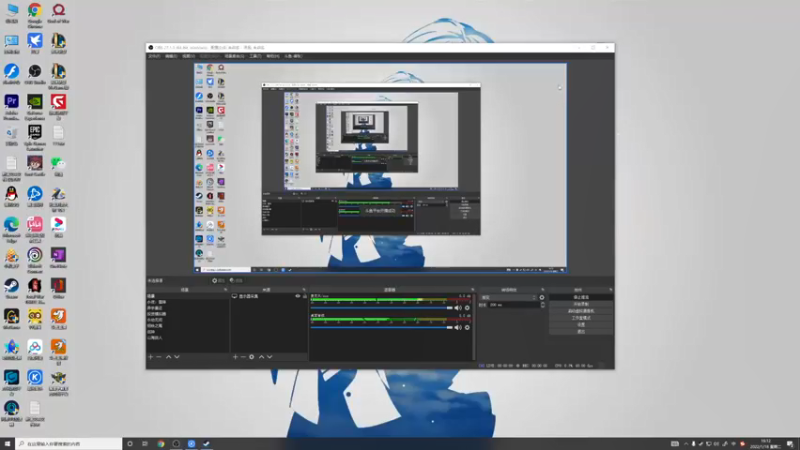Remove the selected source with minus icon
Image resolution: width=800 pixels, height=450 pixels.
[x=243, y=357]
